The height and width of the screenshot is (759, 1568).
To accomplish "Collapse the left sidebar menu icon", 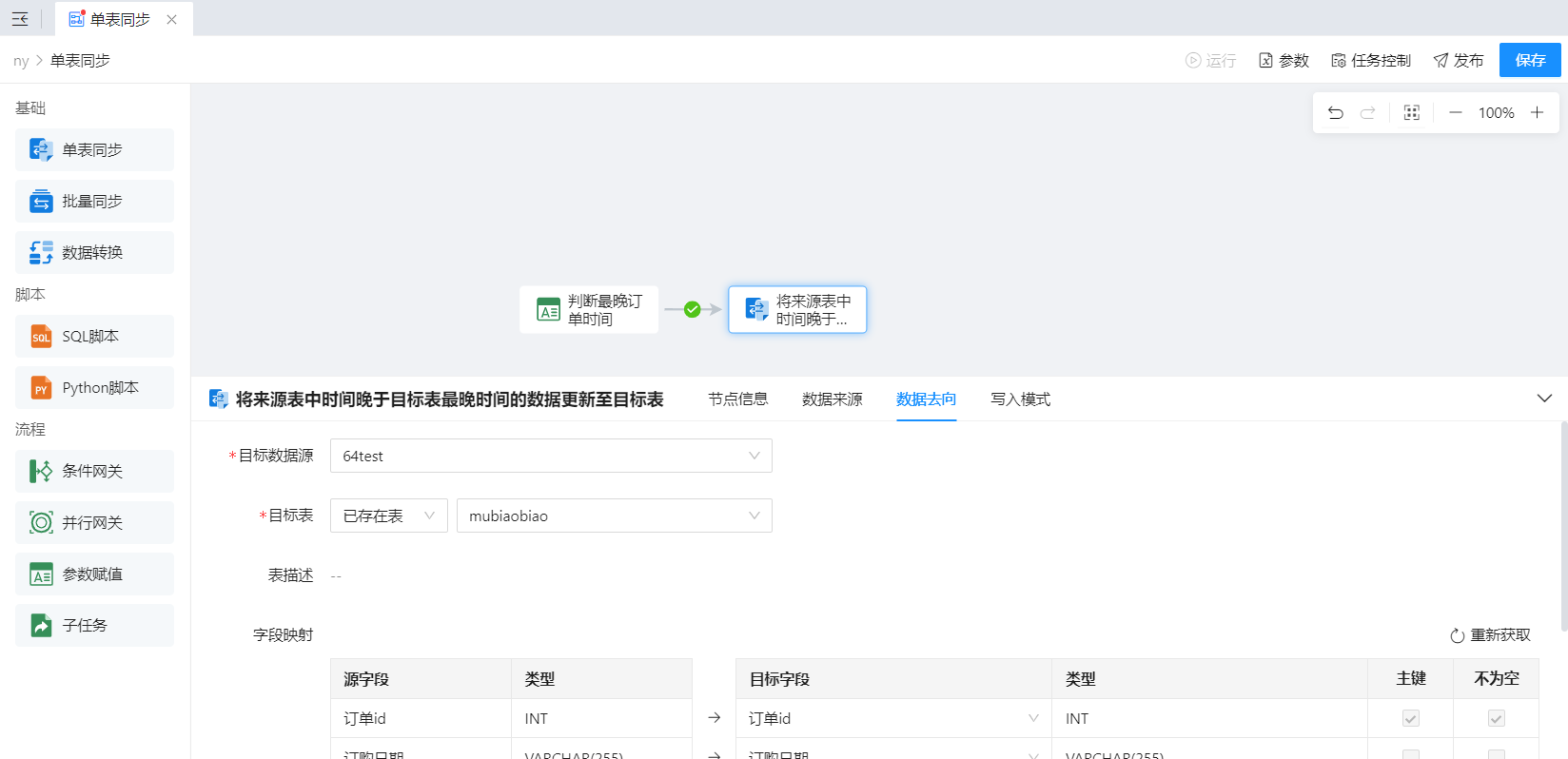I will point(20,19).
